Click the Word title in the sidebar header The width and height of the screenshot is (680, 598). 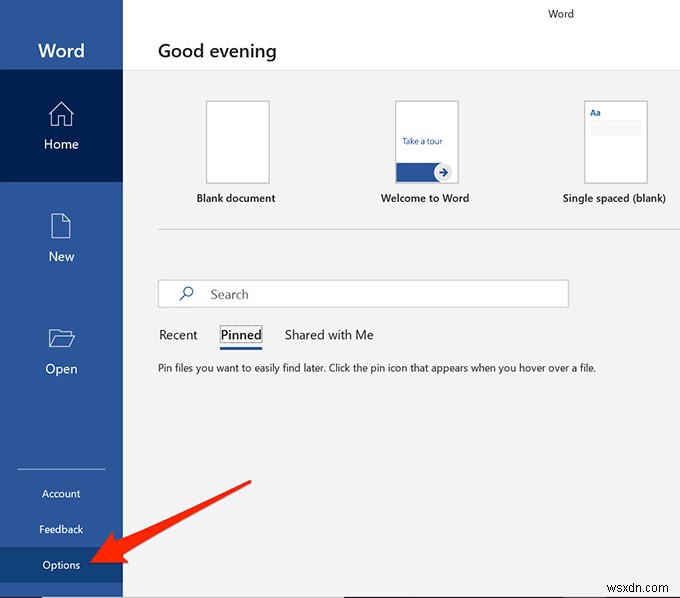pyautogui.click(x=61, y=51)
